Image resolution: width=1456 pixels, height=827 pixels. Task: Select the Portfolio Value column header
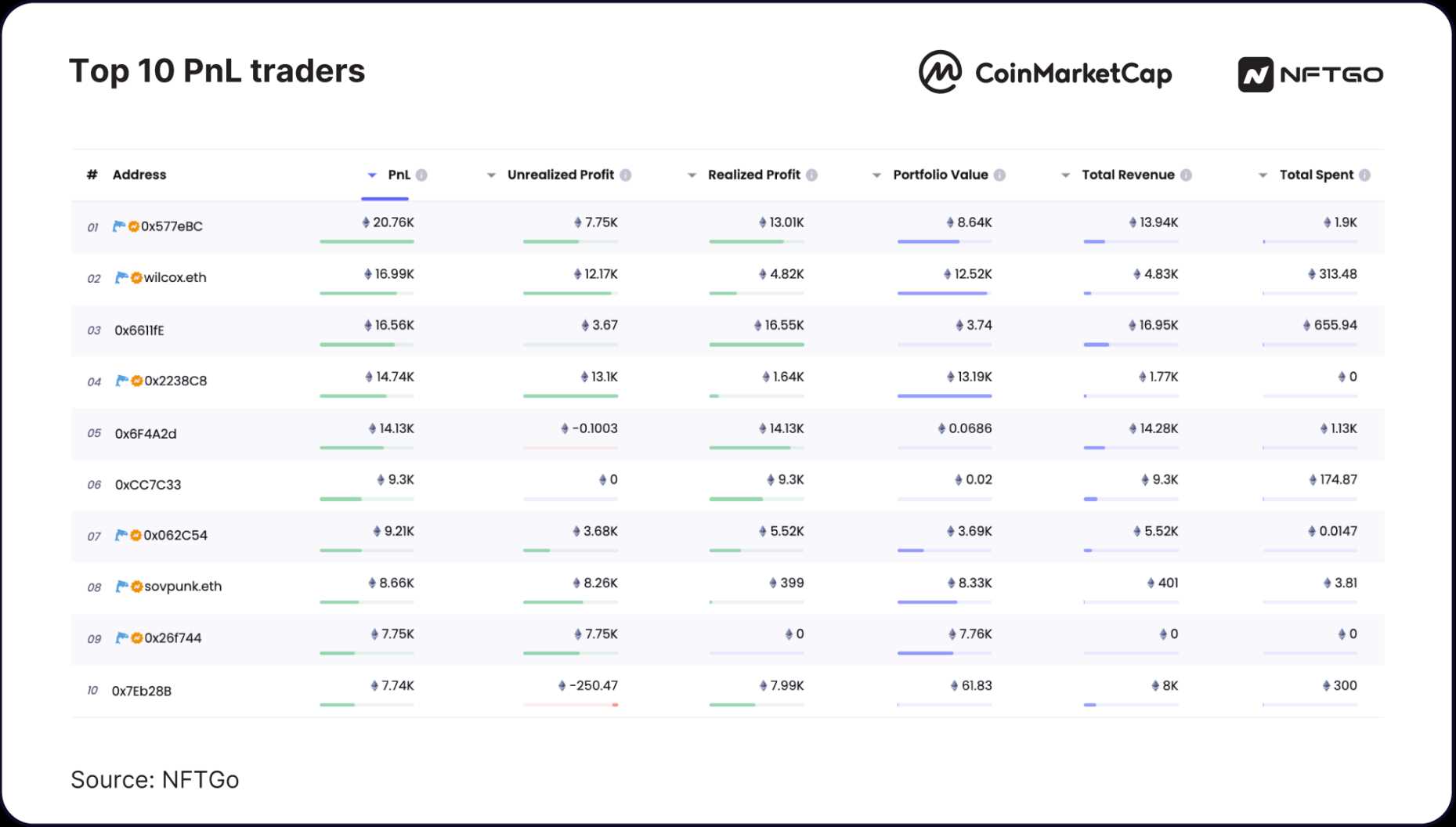[940, 175]
